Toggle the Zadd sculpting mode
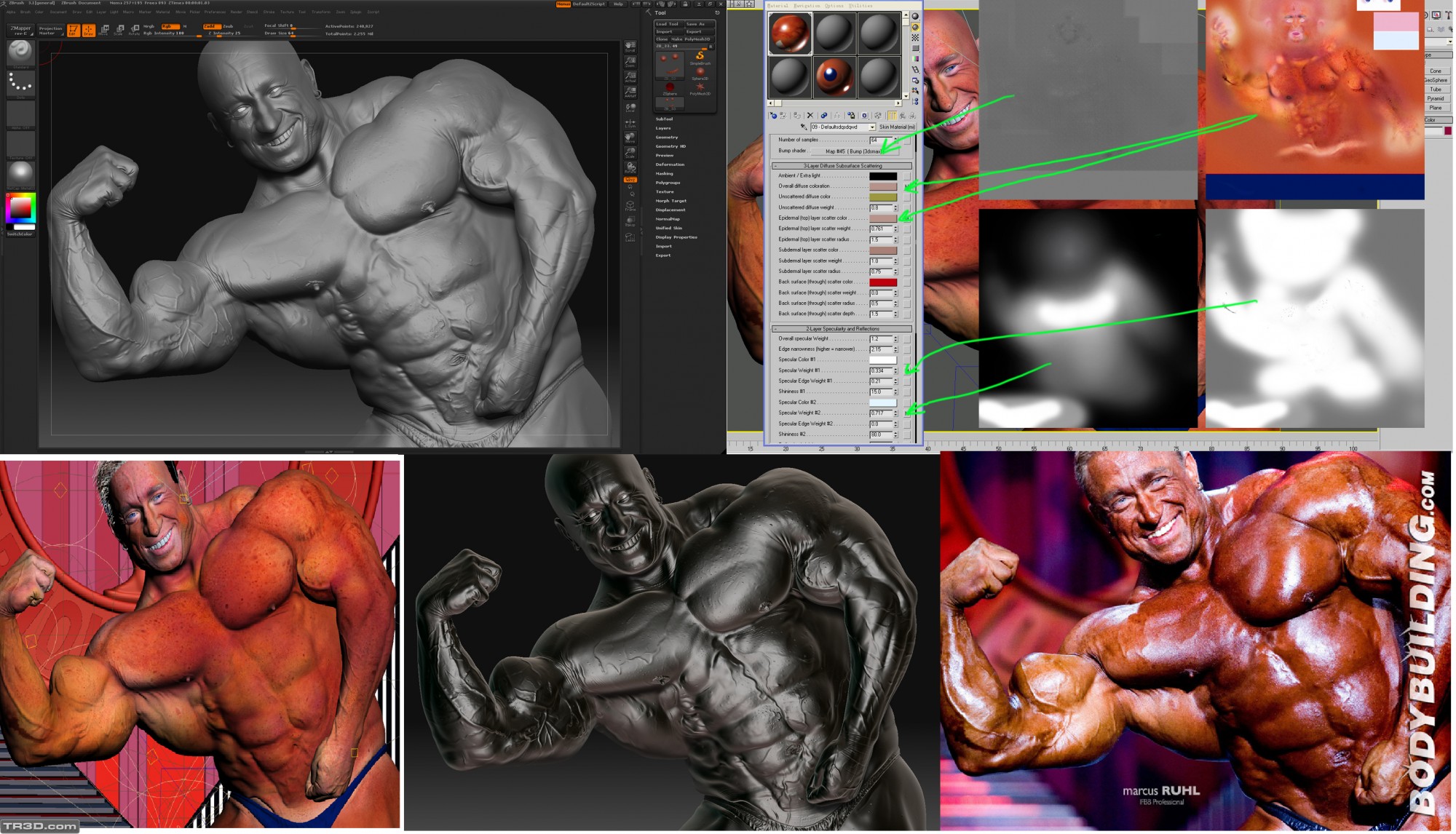This screenshot has width=1456, height=834. click(x=210, y=26)
